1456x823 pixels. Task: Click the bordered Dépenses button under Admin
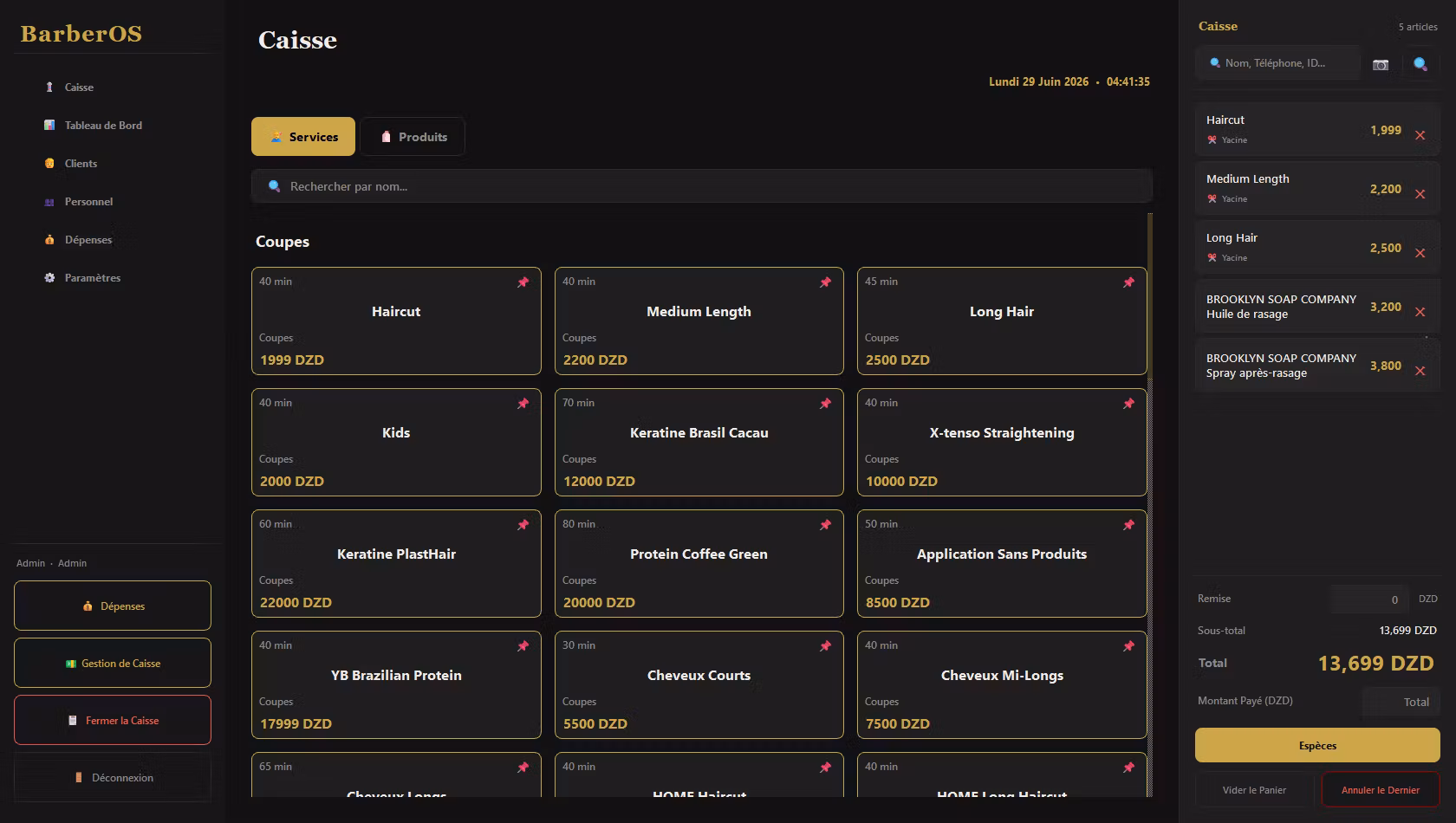[x=113, y=606]
